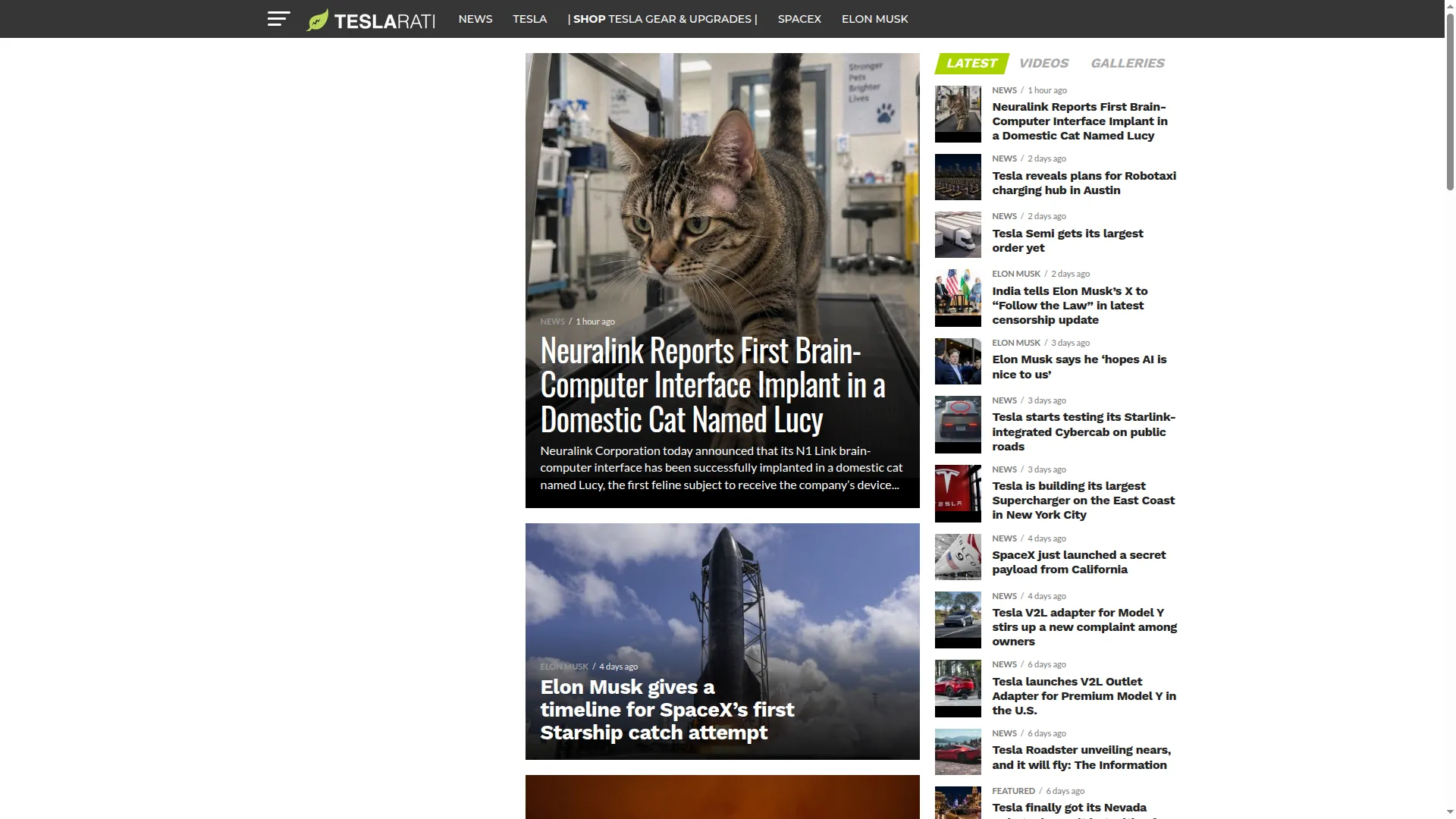The height and width of the screenshot is (819, 1456).
Task: Click thumbnail beside V2L complaint story
Action: [x=958, y=620]
